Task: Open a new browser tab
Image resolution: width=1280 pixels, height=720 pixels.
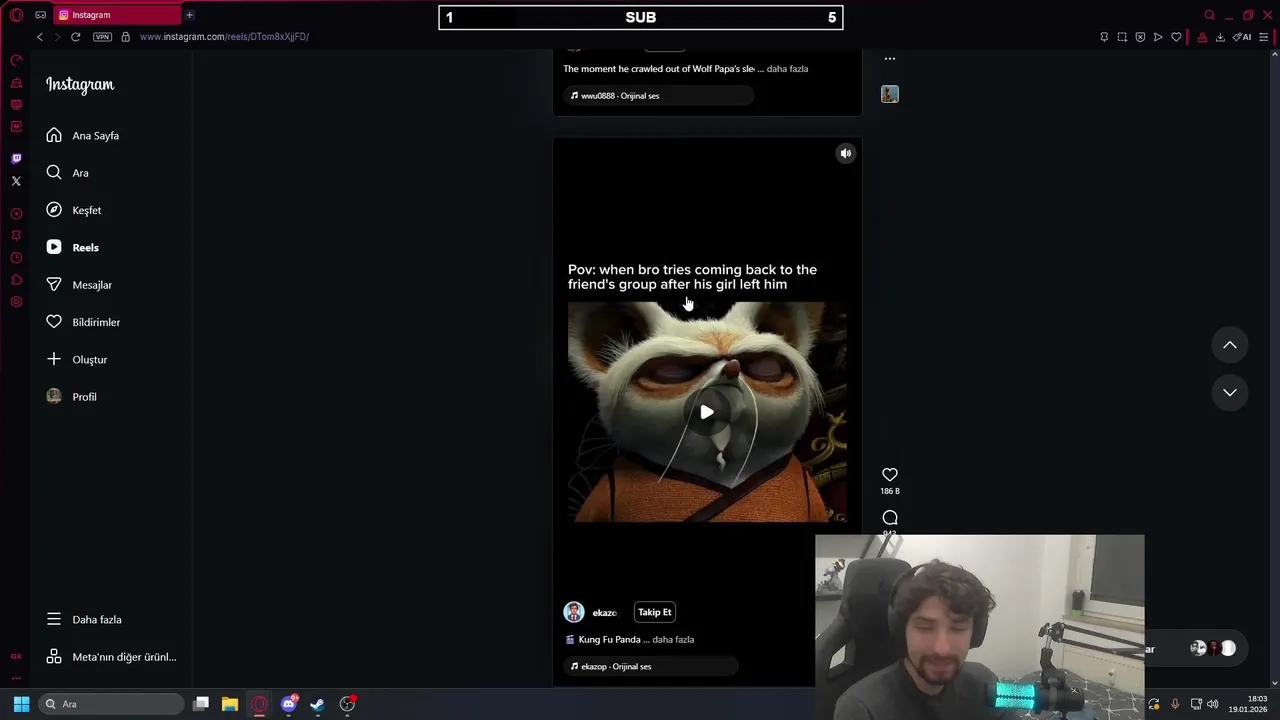Action: pyautogui.click(x=189, y=15)
